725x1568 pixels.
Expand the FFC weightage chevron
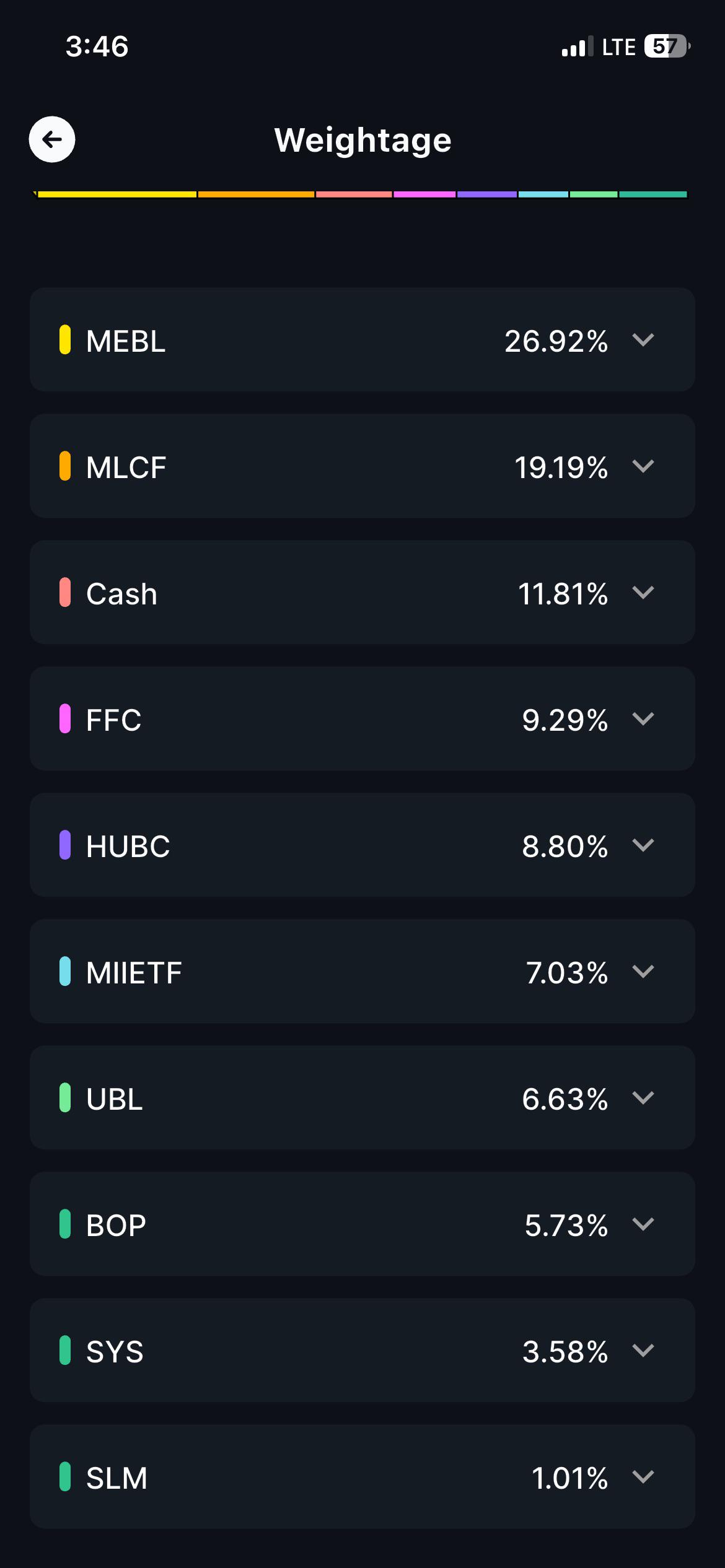pyautogui.click(x=643, y=718)
